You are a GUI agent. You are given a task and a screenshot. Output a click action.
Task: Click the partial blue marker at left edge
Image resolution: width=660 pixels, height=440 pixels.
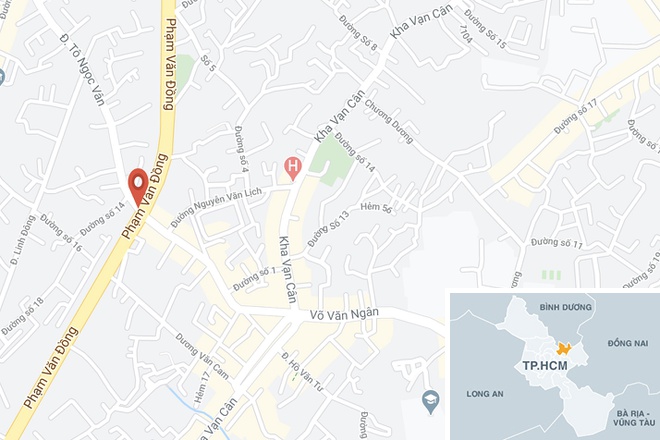pyautogui.click(x=2, y=77)
